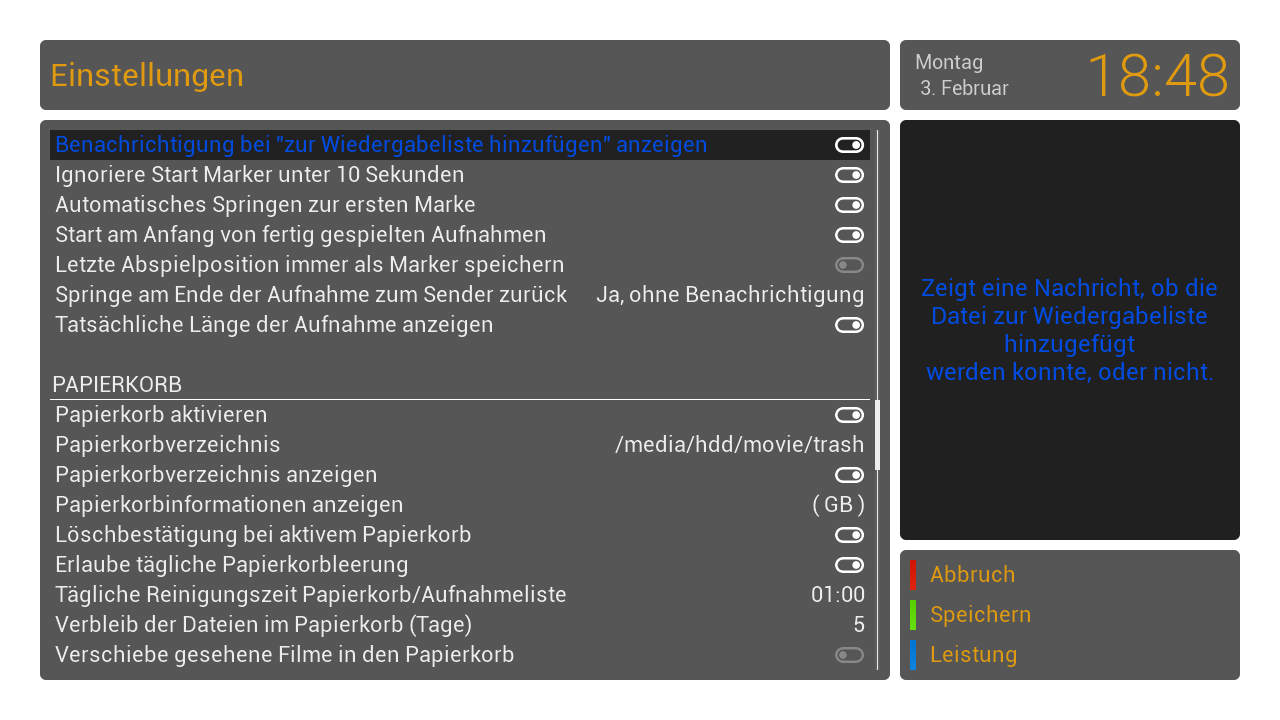
Task: Select Tägliche Reinigungszeit Papierkorb/Aufnahmeliste entry
Action: click(460, 595)
